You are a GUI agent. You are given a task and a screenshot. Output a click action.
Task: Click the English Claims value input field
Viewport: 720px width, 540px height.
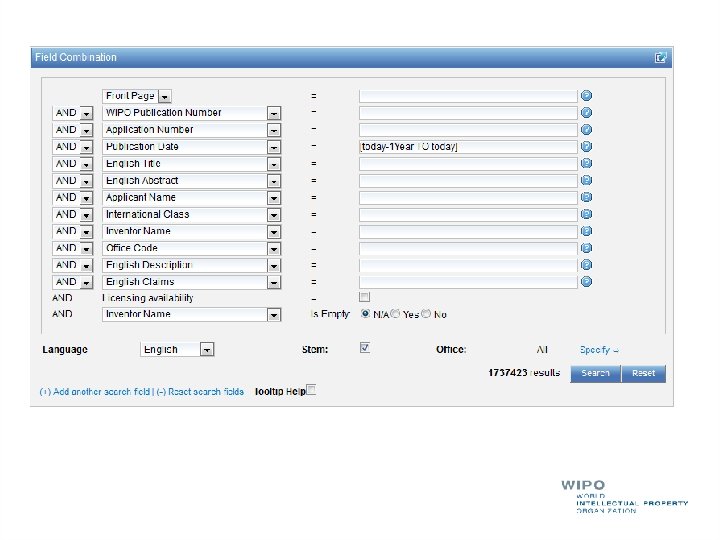468,282
